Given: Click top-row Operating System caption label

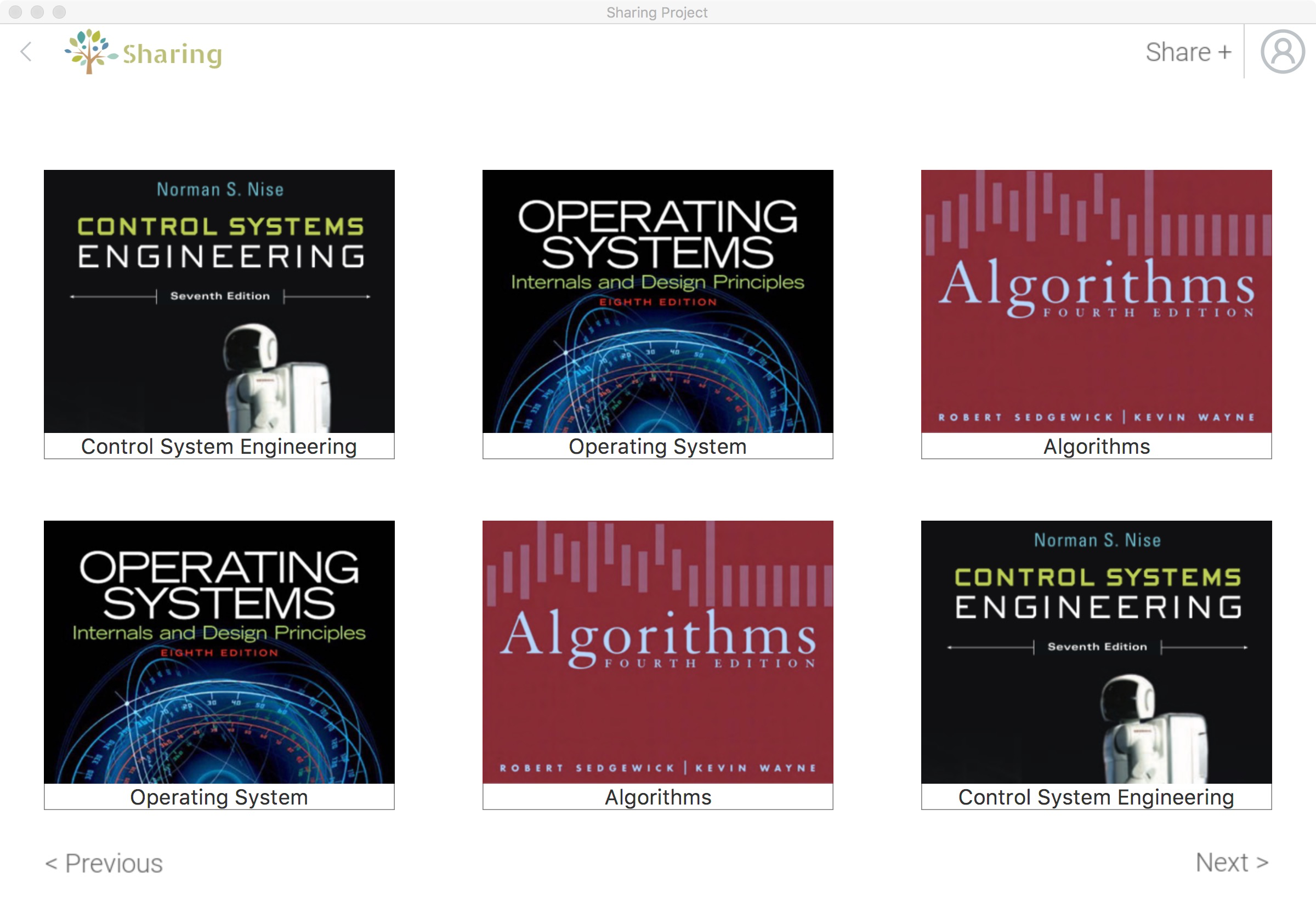Looking at the screenshot, I should pyautogui.click(x=657, y=447).
